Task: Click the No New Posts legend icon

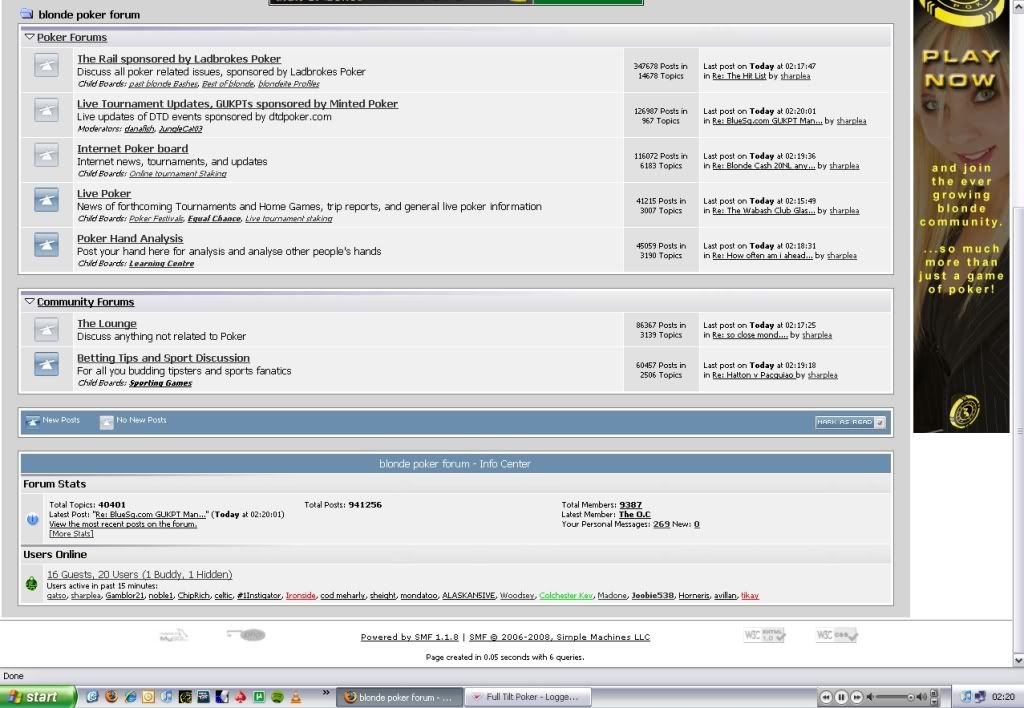Action: pos(106,422)
